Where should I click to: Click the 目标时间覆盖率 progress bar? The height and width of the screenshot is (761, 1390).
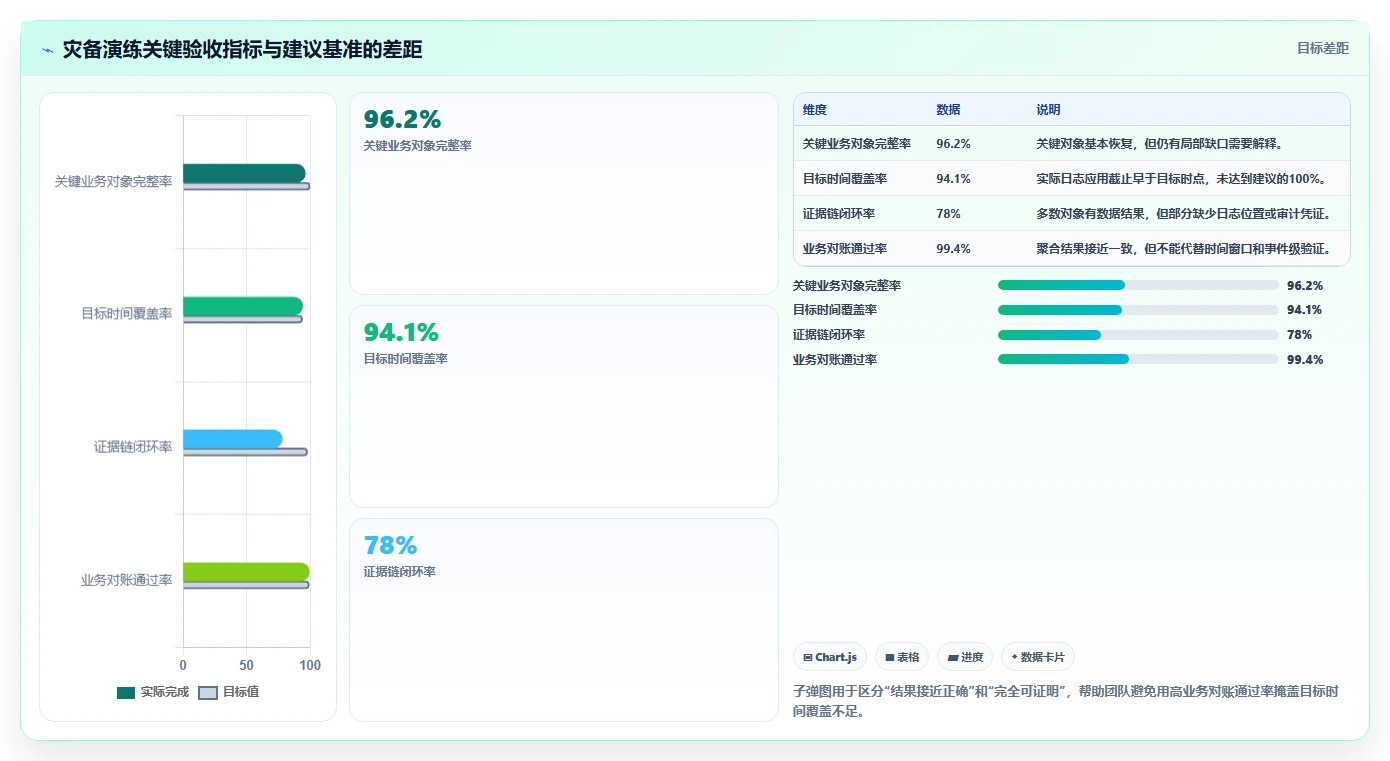coord(1138,310)
